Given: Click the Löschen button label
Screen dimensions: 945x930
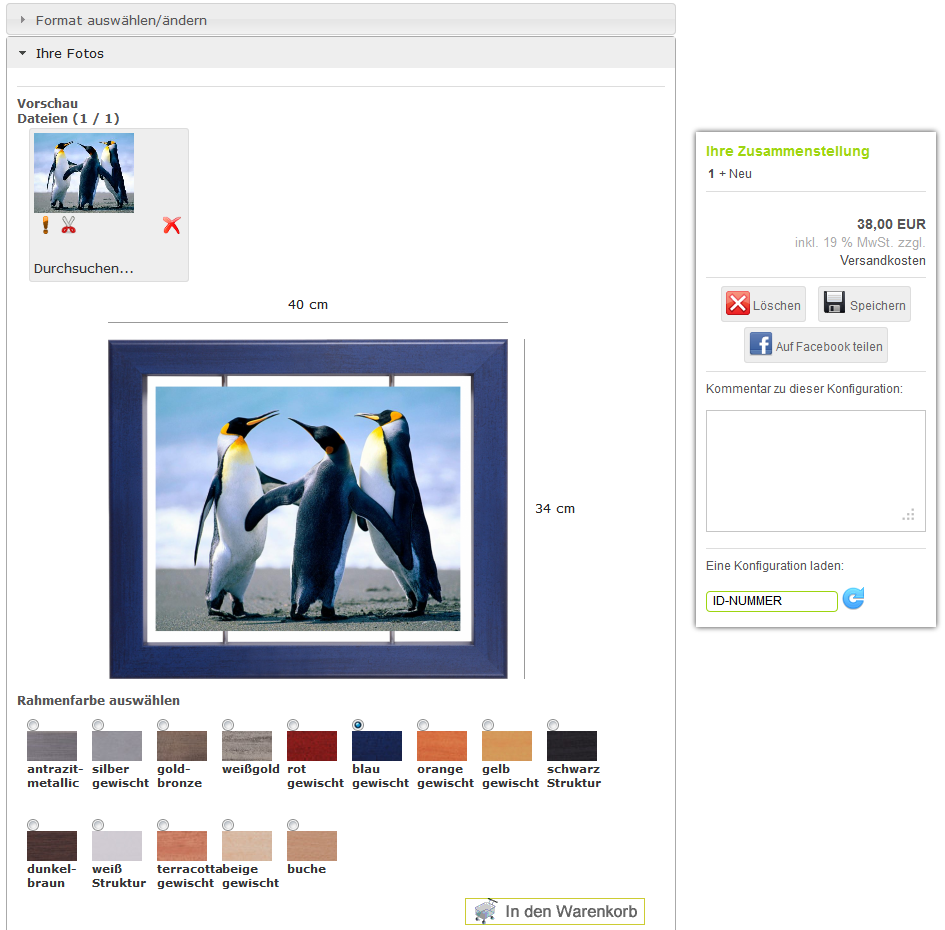Looking at the screenshot, I should pos(776,306).
